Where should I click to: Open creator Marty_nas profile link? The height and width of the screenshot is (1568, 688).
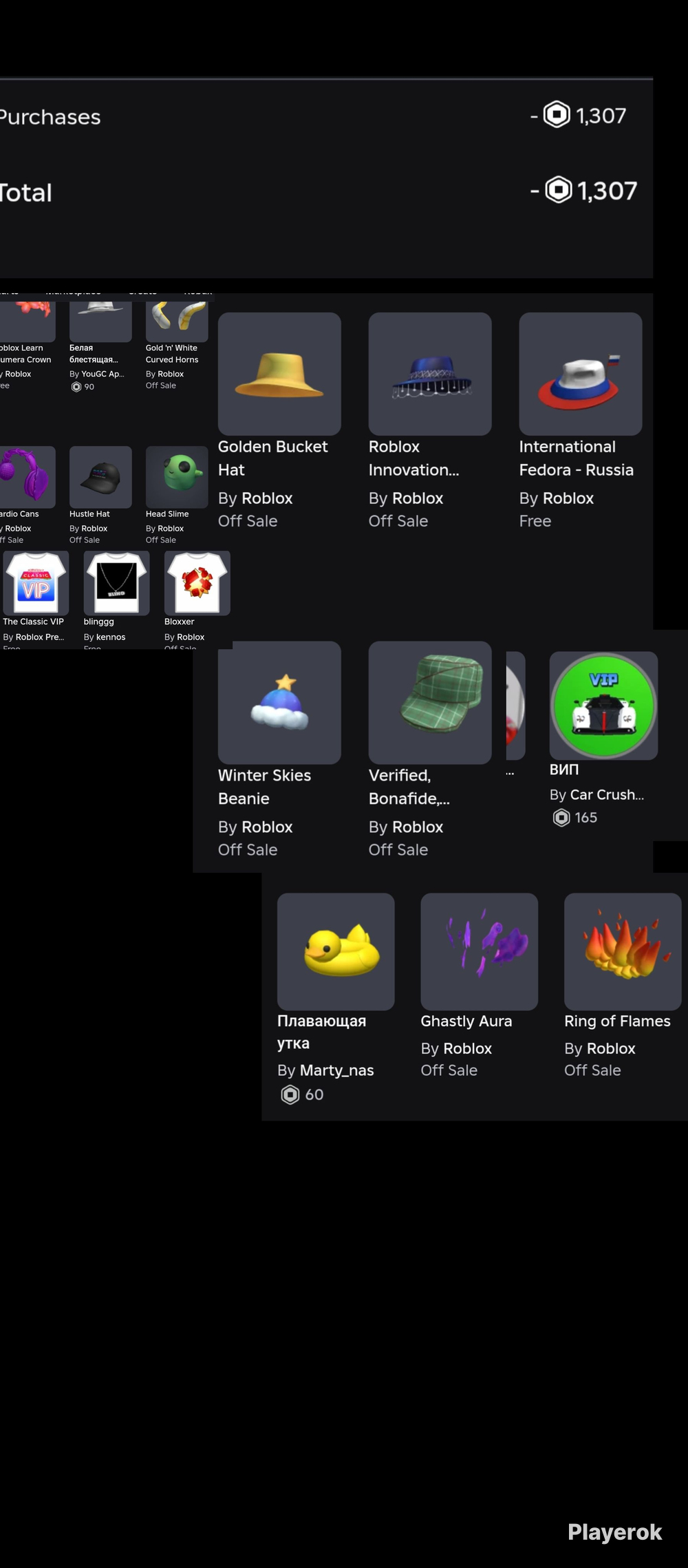pos(337,1070)
